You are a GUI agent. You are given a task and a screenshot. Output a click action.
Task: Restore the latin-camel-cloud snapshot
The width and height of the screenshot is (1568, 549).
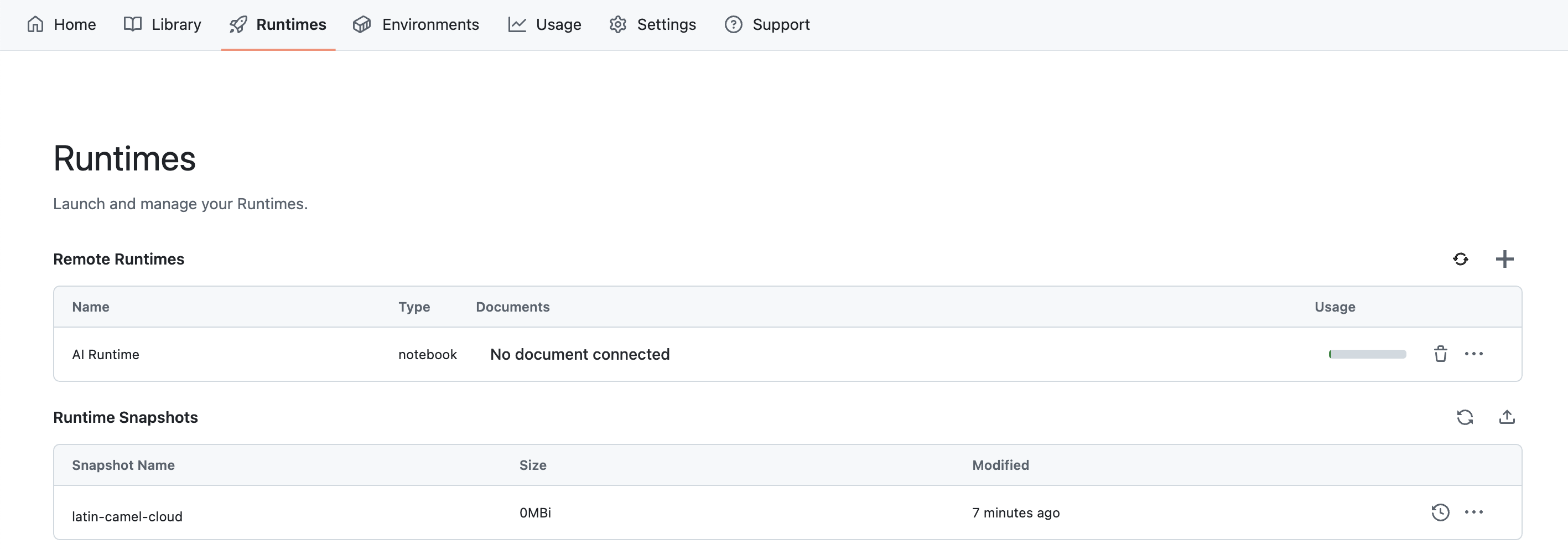1440,512
